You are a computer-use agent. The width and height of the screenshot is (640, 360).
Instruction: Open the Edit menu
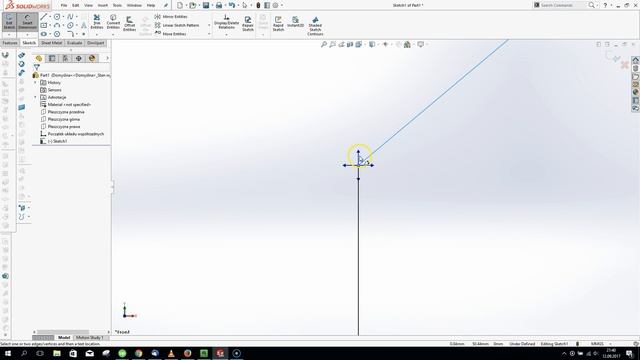coord(76,5)
